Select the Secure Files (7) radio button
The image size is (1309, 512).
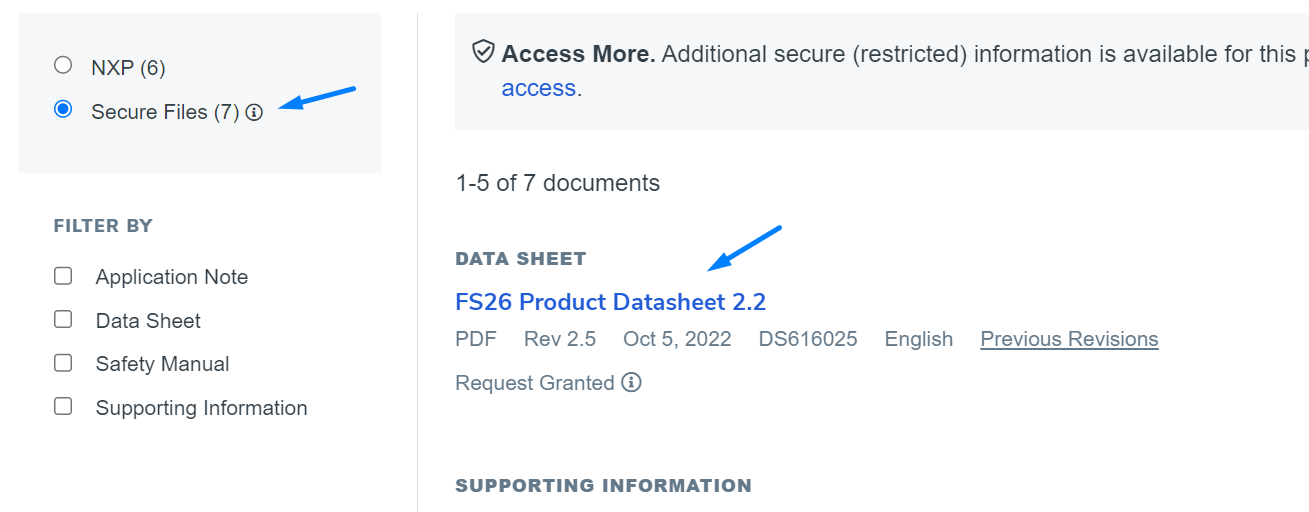tap(63, 110)
